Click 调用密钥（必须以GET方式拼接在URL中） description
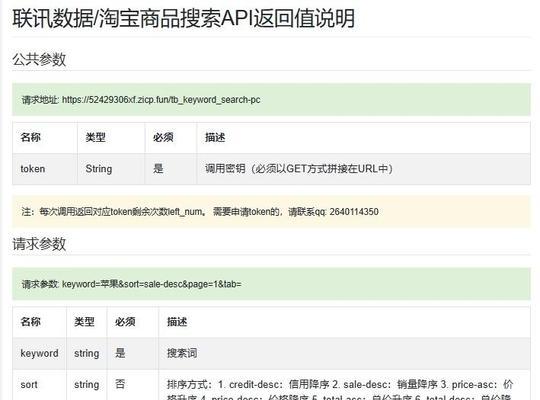The width and height of the screenshot is (540, 400). (299, 169)
